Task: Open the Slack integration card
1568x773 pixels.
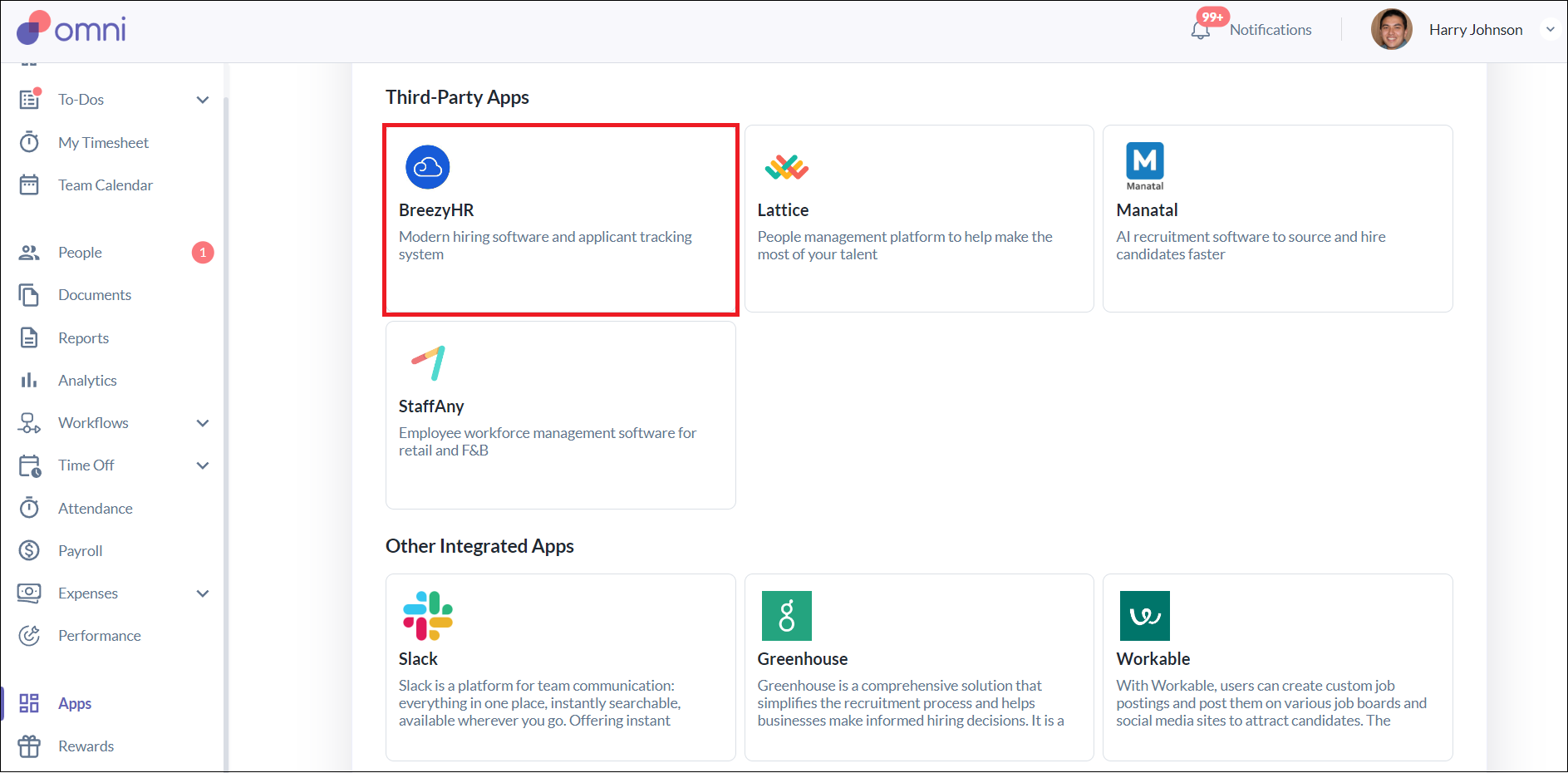Action: click(x=561, y=667)
